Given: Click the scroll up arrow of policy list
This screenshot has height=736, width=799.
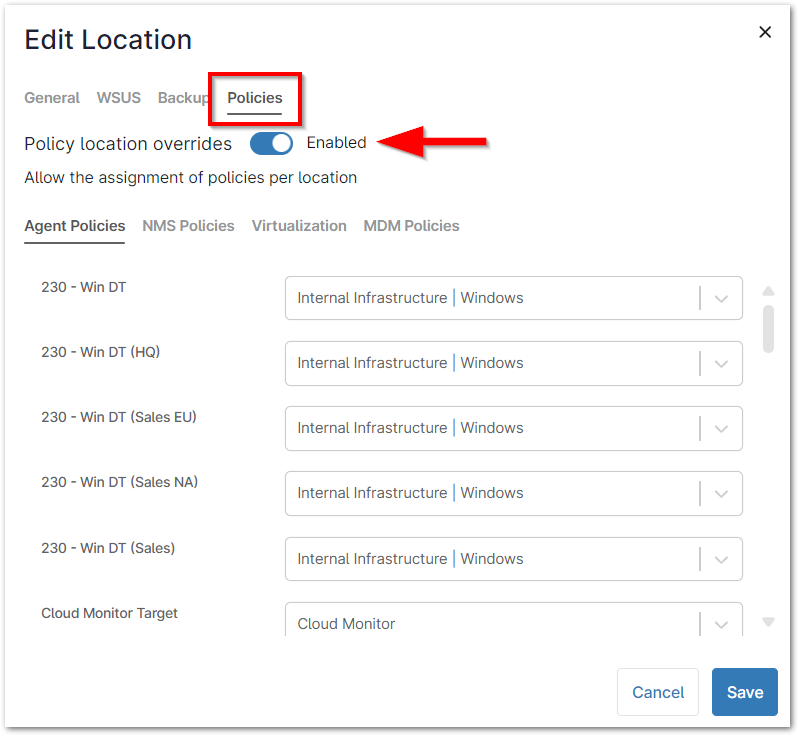Looking at the screenshot, I should pos(768,291).
